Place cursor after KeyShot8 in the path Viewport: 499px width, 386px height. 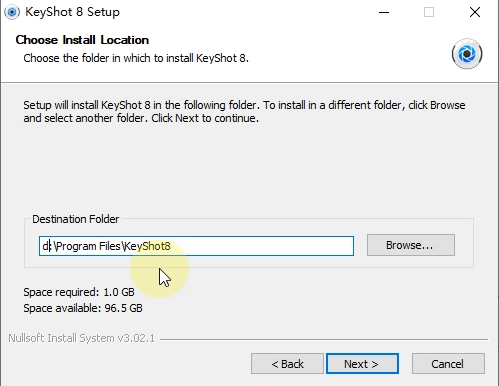(x=171, y=246)
